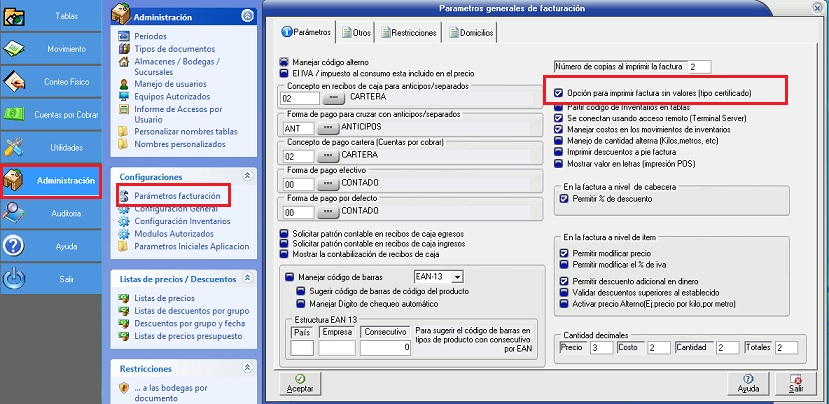Enable option to print invoice without values
829x404 pixels.
pyautogui.click(x=559, y=93)
